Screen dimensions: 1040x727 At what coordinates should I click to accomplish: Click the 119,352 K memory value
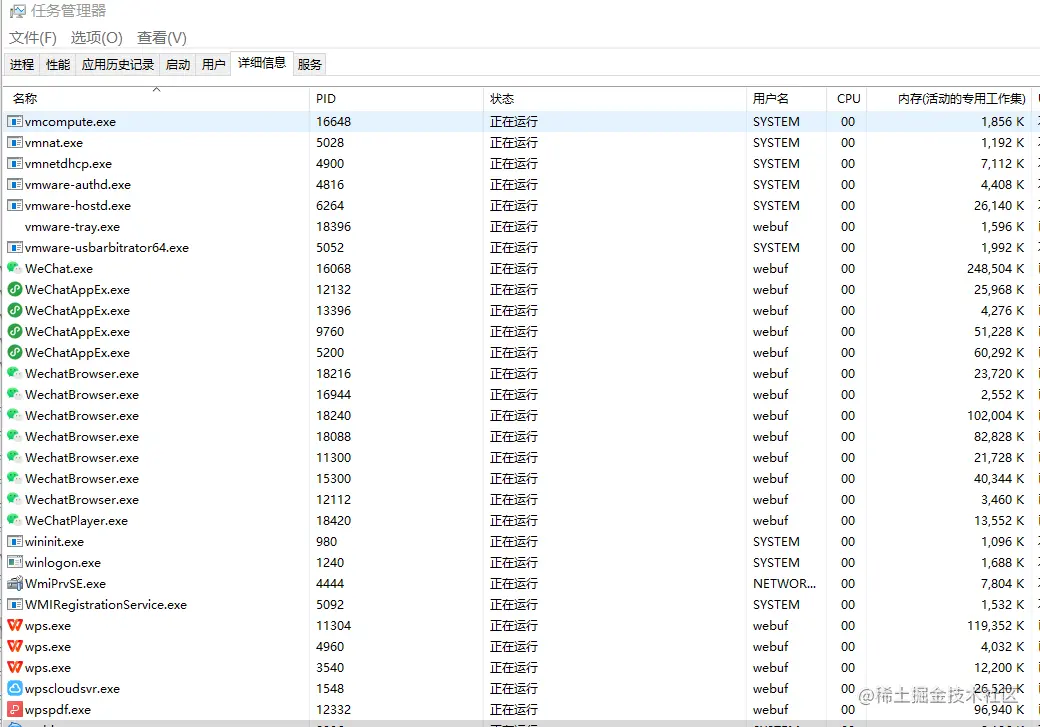[x=995, y=626]
